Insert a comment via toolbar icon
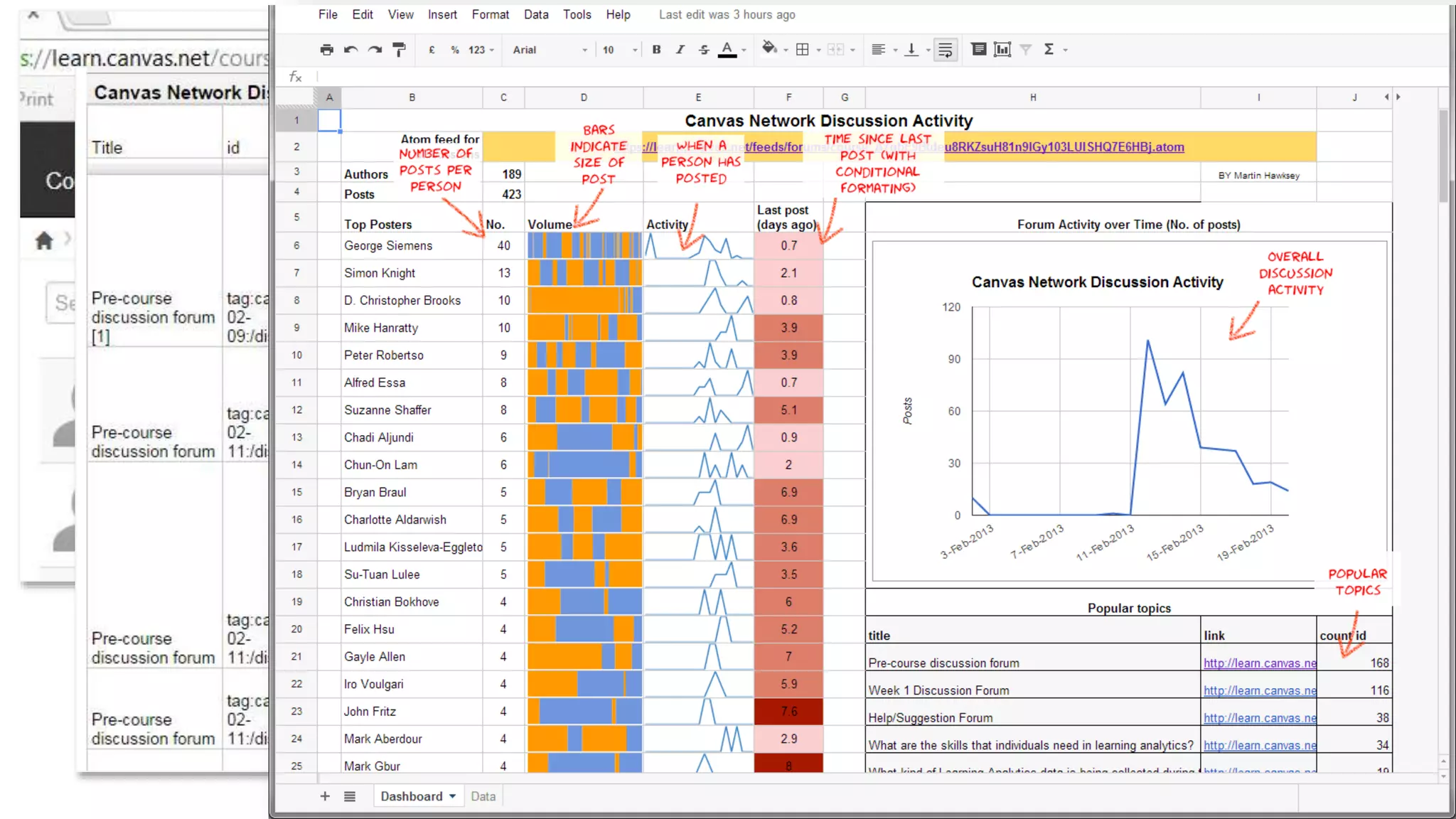The height and width of the screenshot is (819, 1456). [979, 49]
